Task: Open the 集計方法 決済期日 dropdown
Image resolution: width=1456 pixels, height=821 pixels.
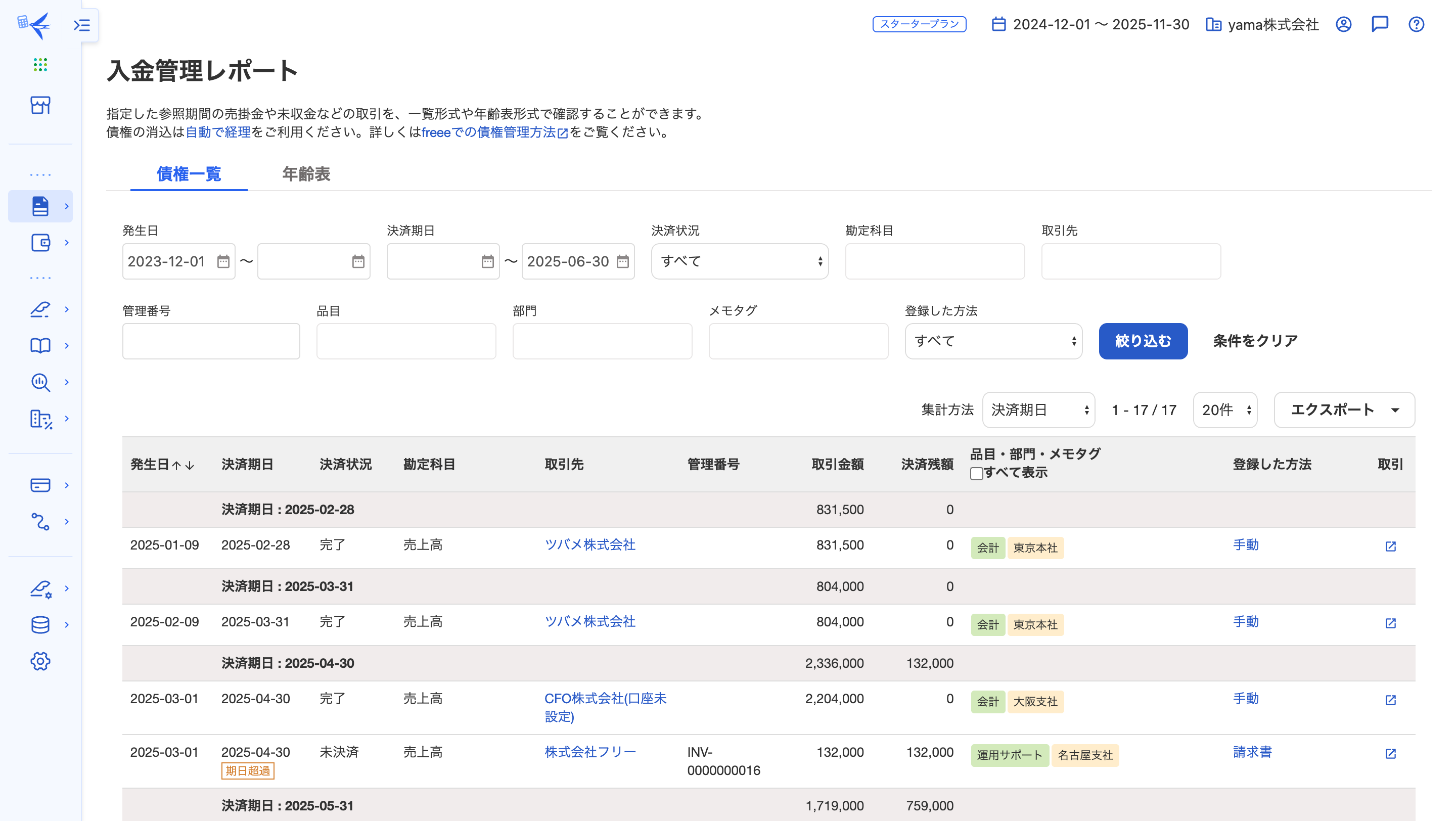Action: 1038,409
